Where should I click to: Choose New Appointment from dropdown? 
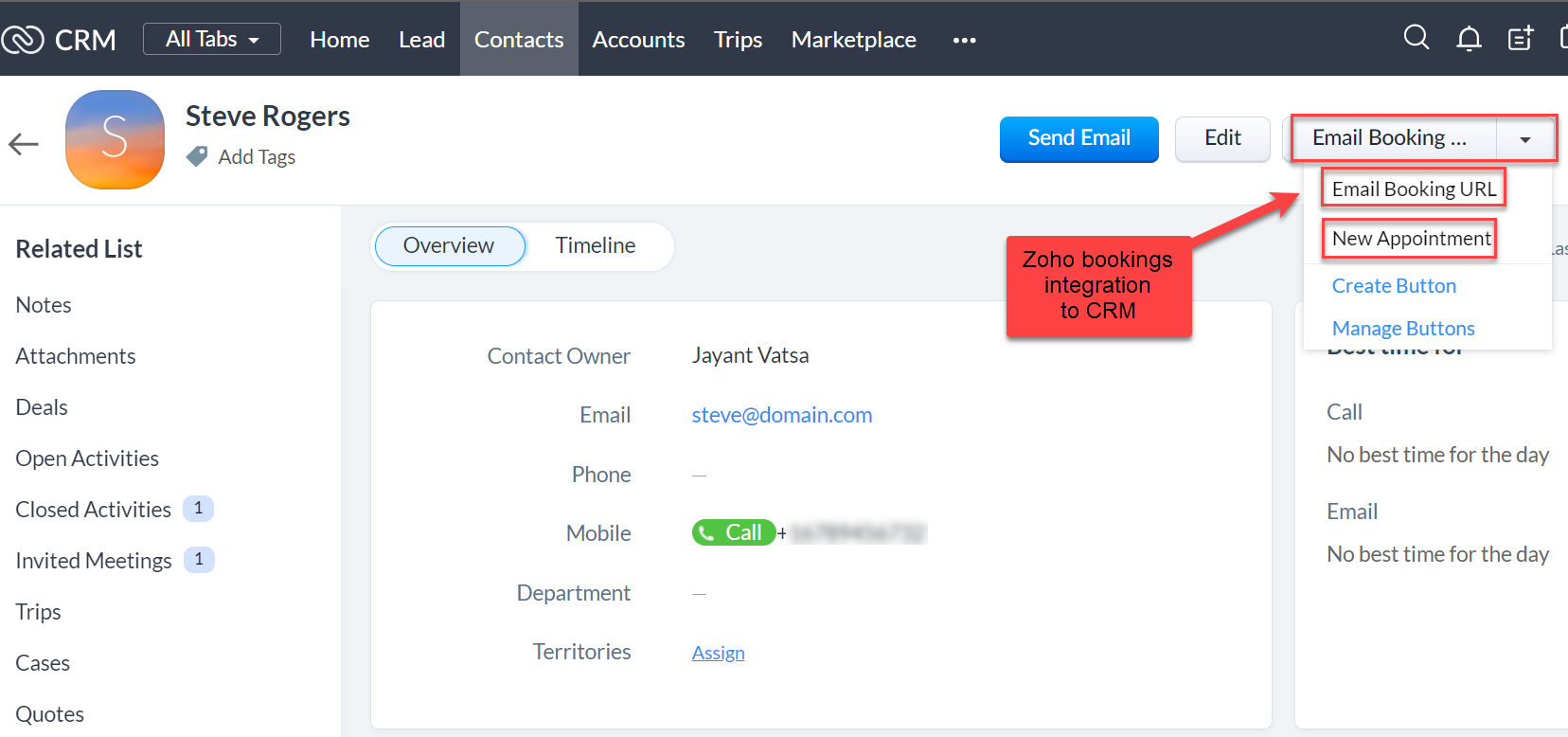pos(1410,238)
